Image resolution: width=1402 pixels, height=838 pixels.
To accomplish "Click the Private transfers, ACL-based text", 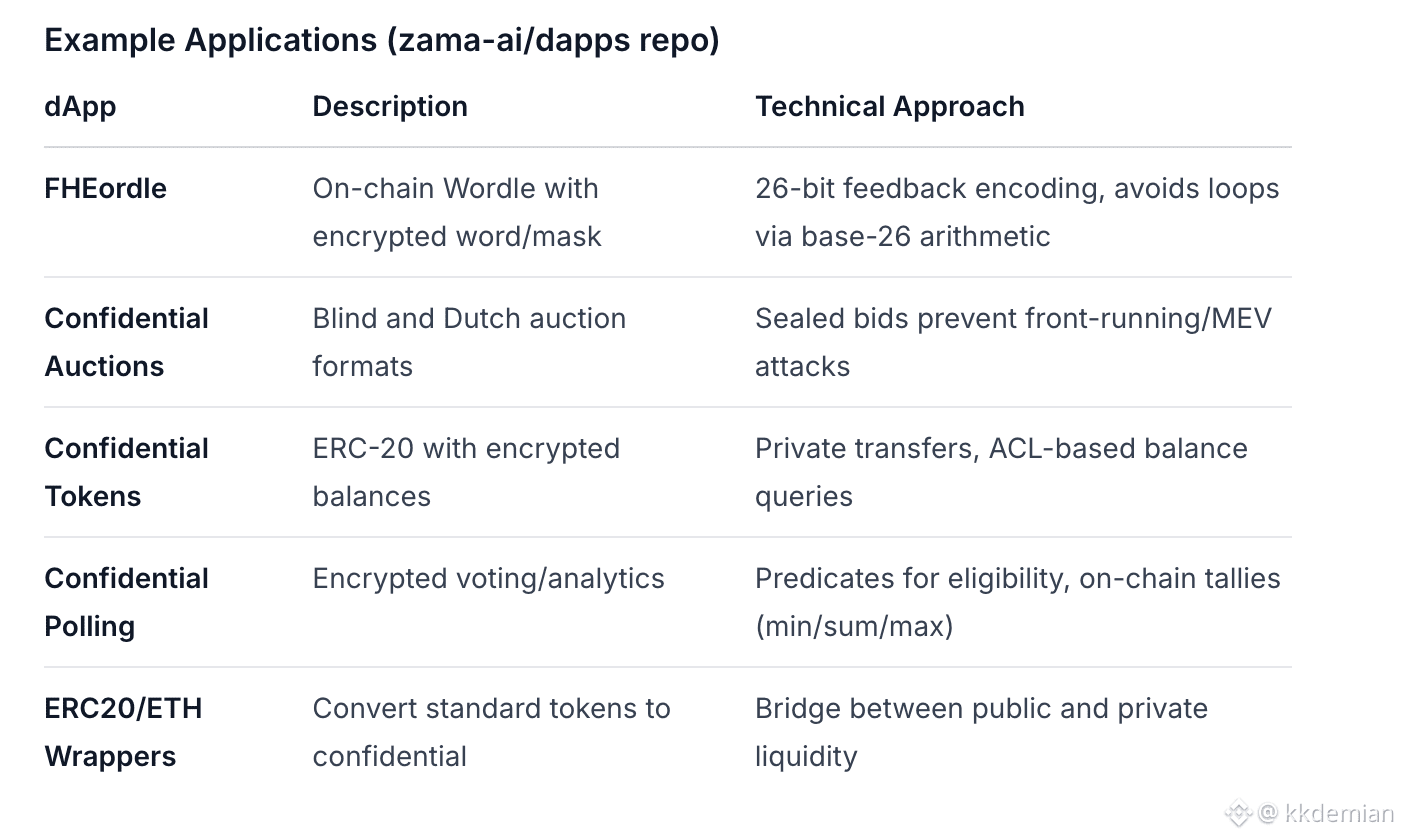I will click(1001, 472).
